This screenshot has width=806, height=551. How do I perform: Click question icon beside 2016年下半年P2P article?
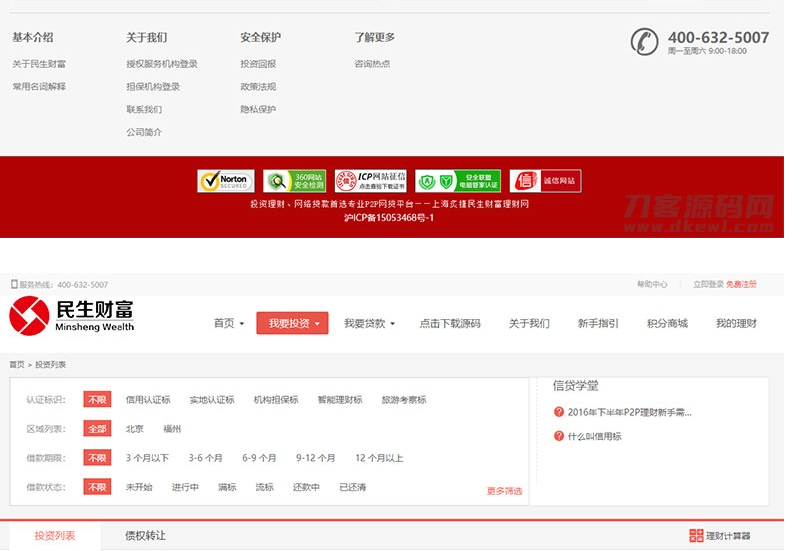click(559, 412)
